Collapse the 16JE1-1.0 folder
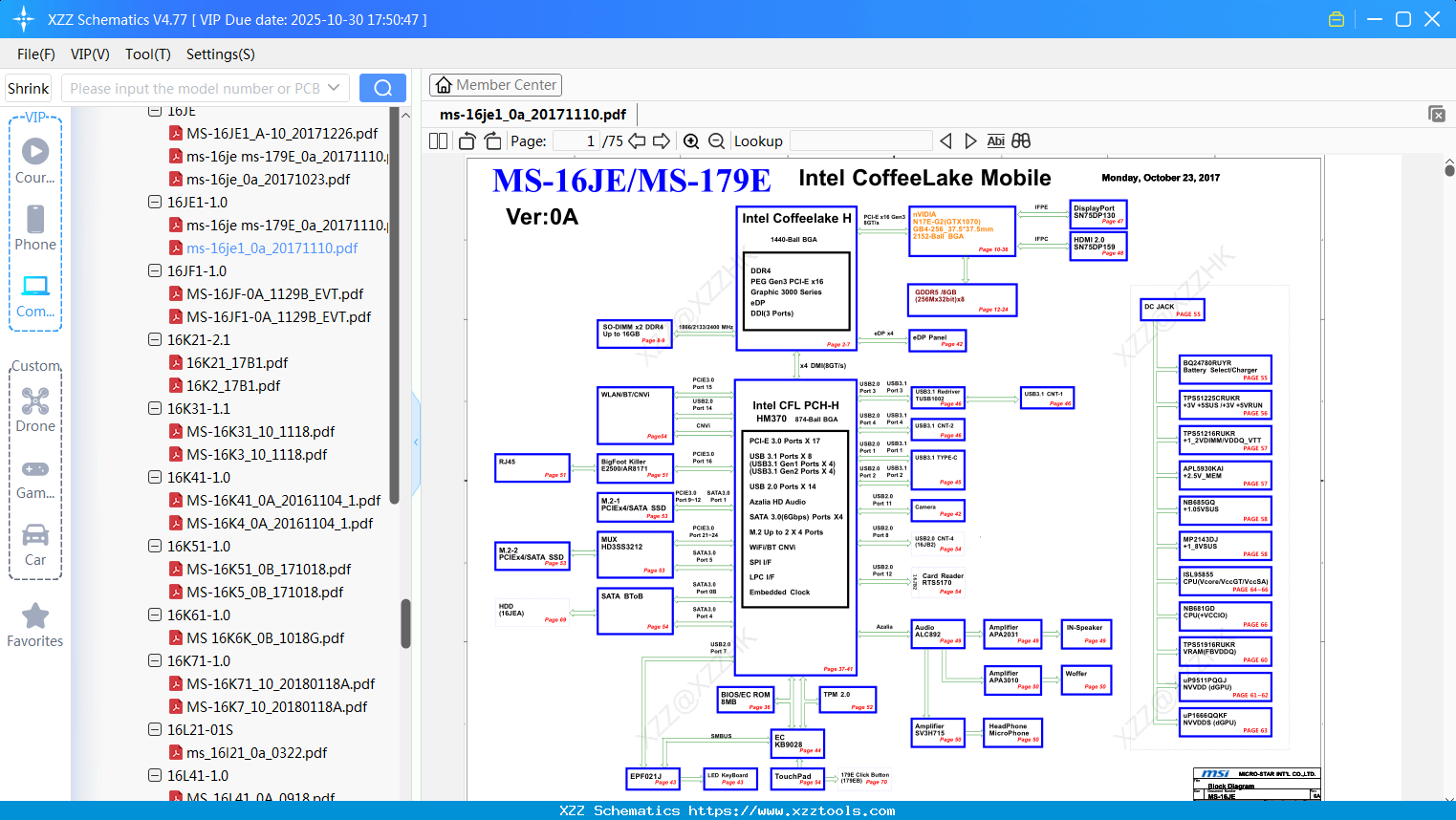This screenshot has height=820, width=1456. [x=155, y=203]
